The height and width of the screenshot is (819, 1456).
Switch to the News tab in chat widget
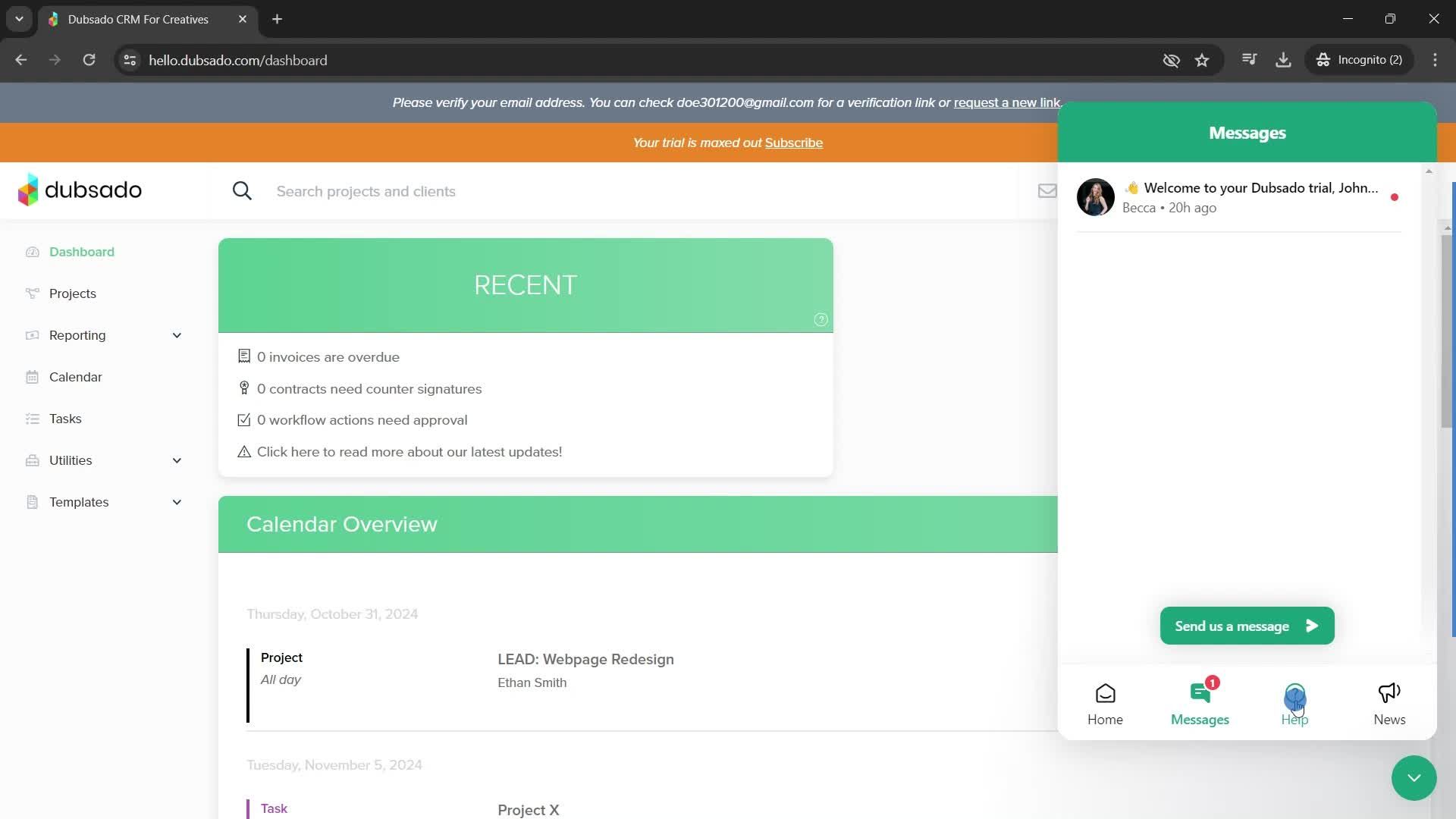(x=1389, y=704)
